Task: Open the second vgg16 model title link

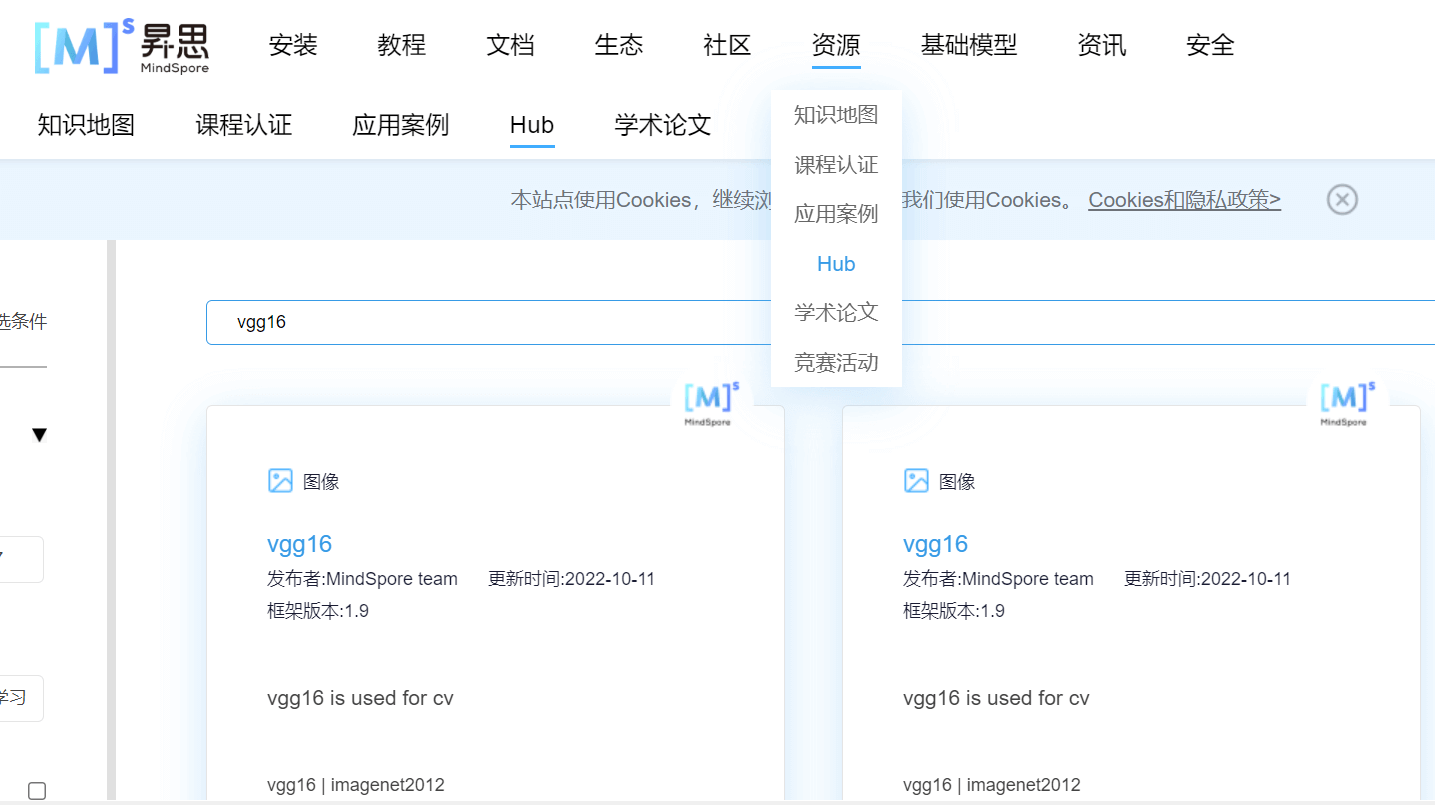Action: point(935,544)
